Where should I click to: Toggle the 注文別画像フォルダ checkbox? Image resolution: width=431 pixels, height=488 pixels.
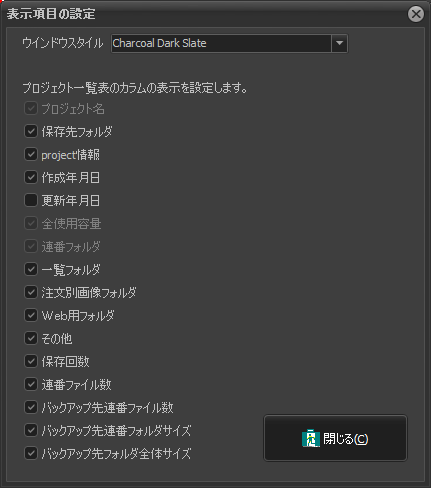tap(31, 292)
